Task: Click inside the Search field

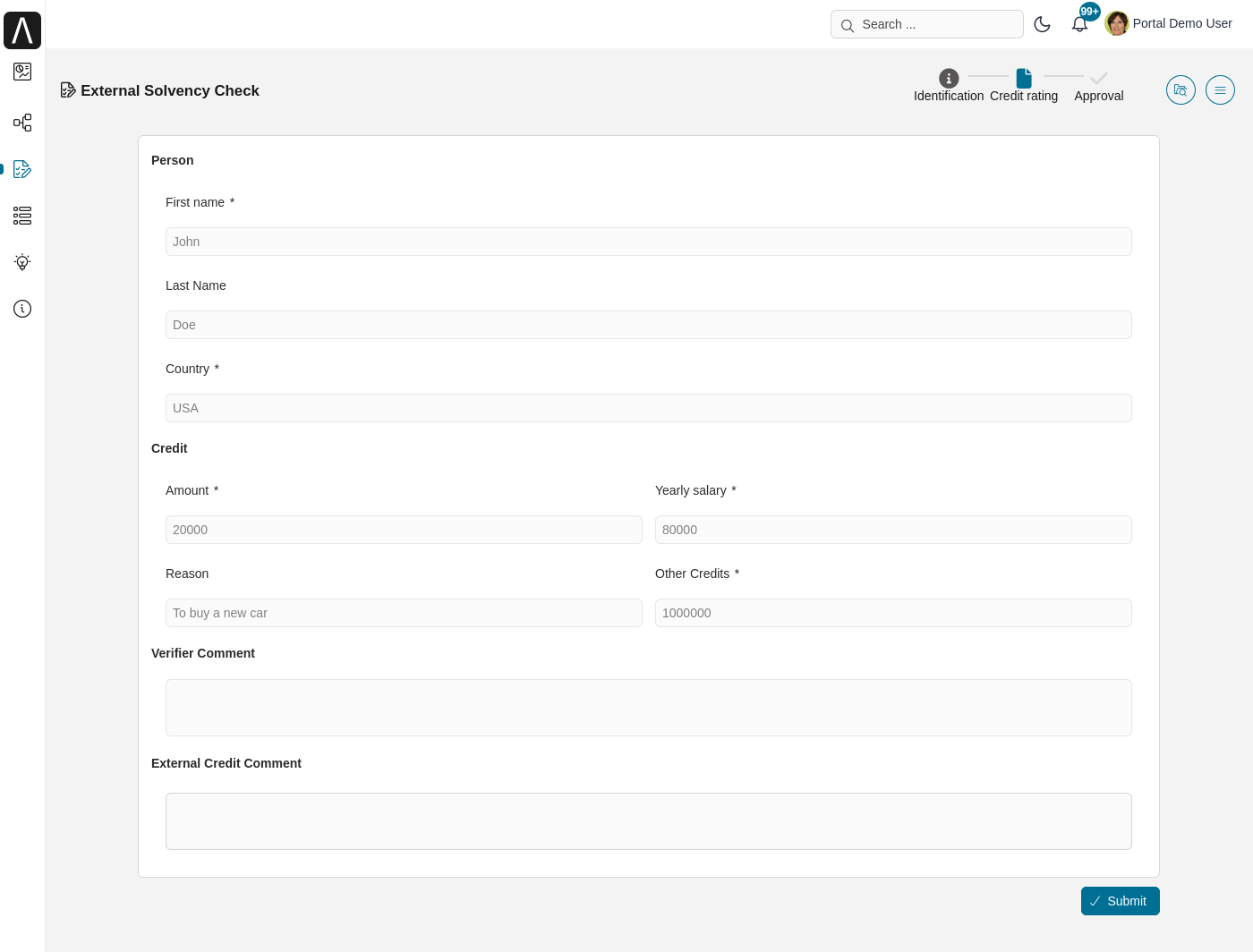Action: point(926,24)
